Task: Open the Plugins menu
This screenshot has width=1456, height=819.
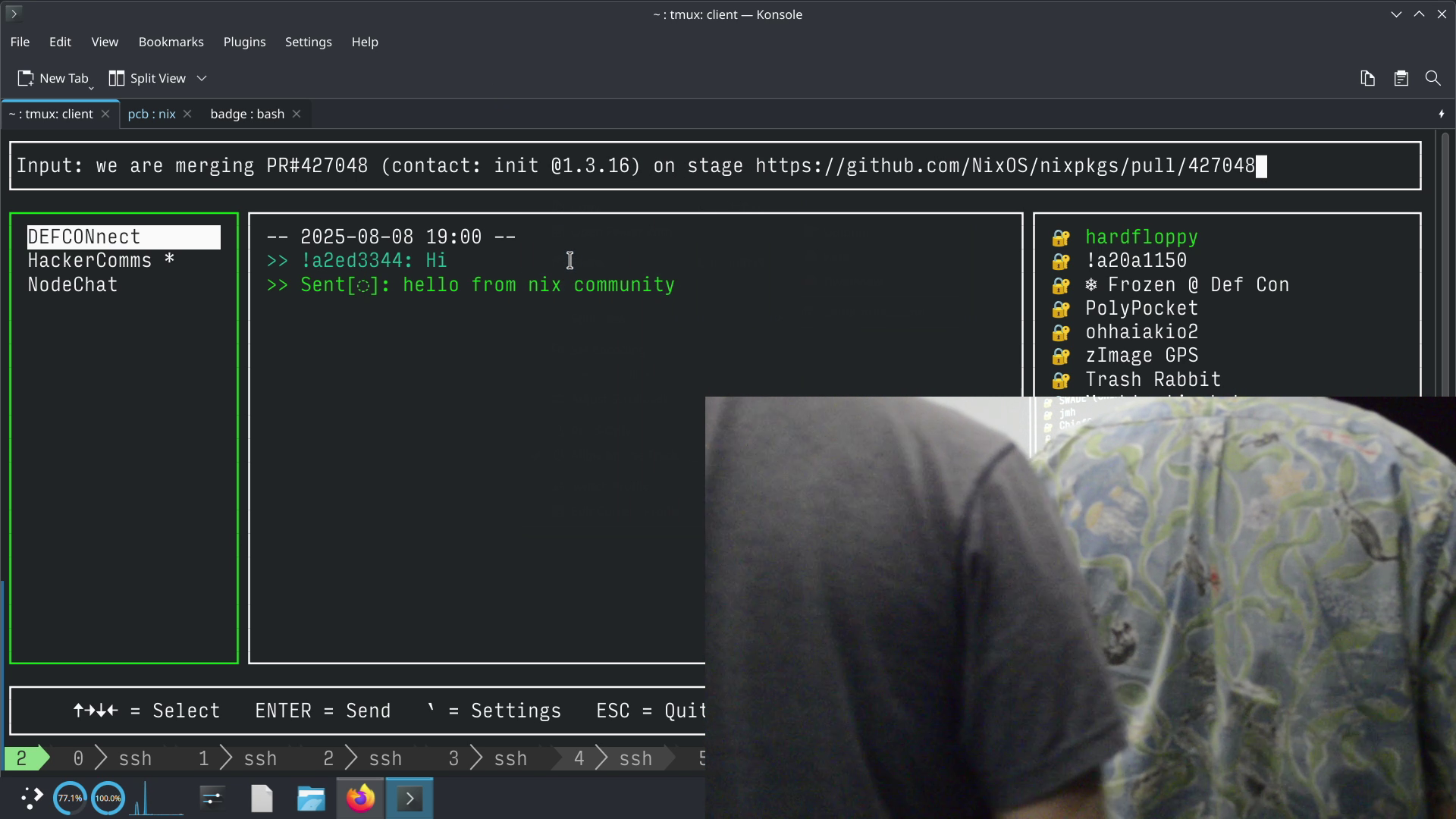Action: point(244,42)
